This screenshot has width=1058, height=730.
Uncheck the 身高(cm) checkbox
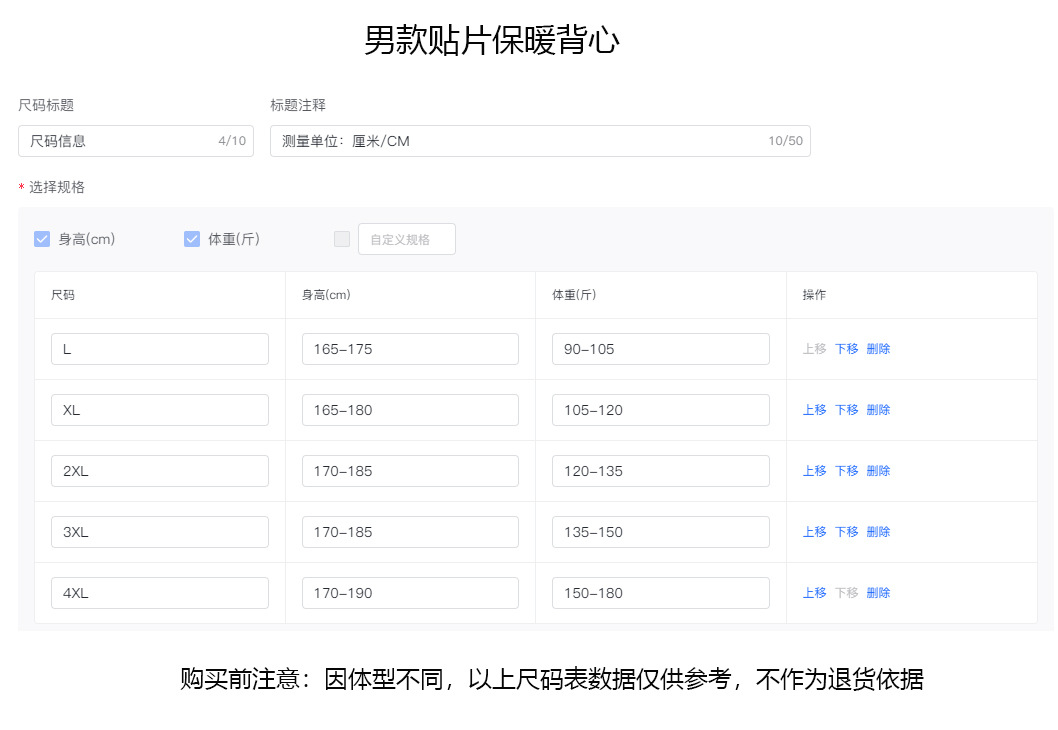[x=42, y=238]
